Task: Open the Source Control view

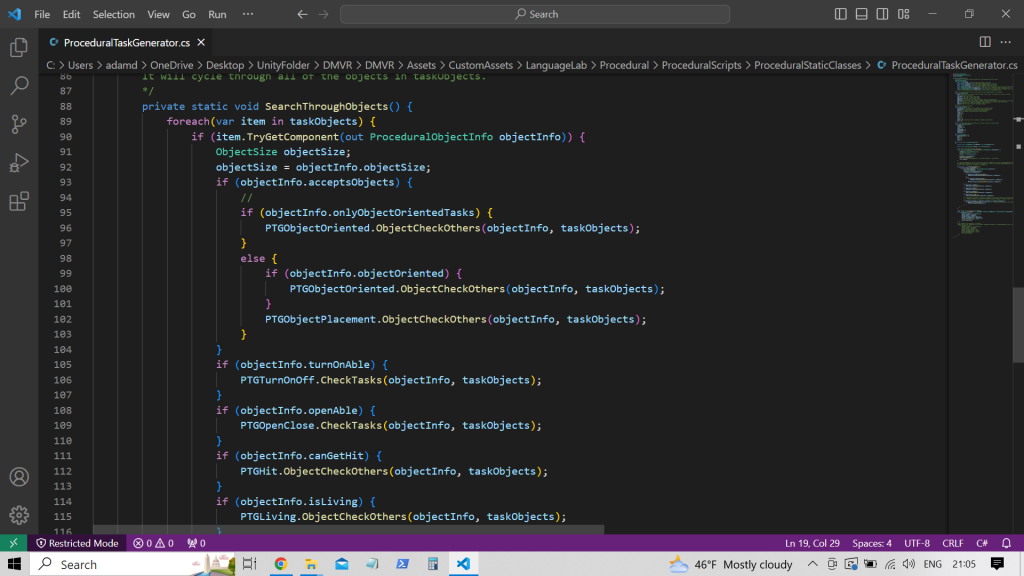Action: tap(18, 124)
